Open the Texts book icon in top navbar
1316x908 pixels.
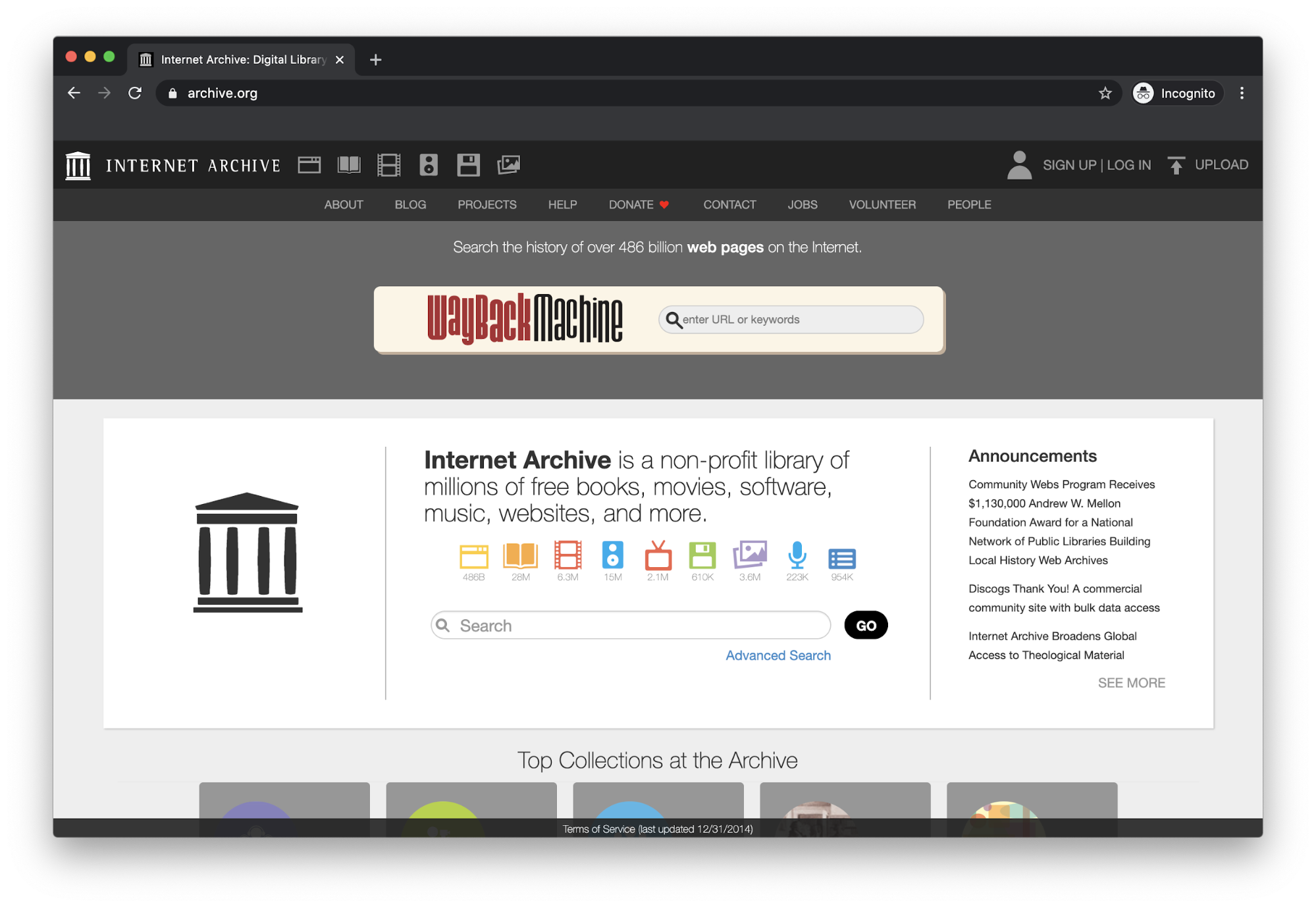349,164
